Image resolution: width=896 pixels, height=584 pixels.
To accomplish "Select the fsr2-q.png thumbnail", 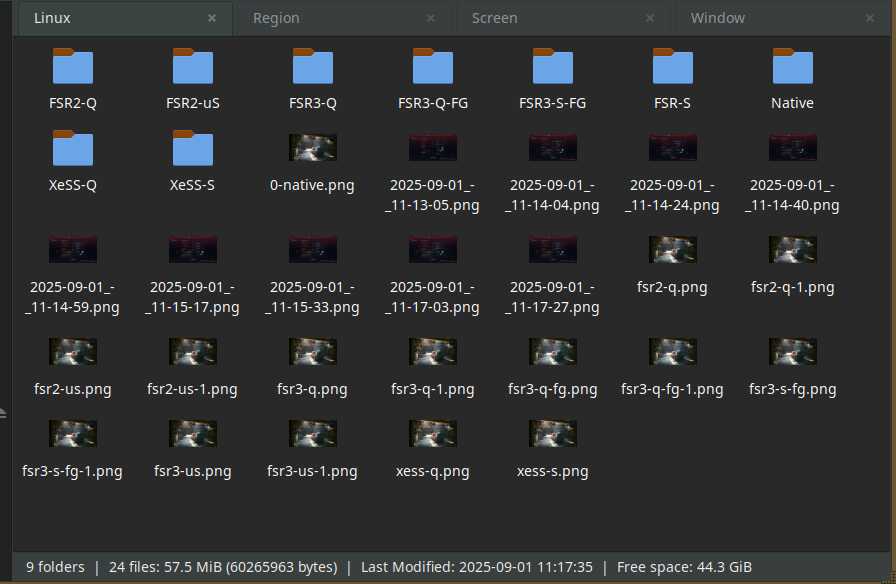I will tap(673, 249).
